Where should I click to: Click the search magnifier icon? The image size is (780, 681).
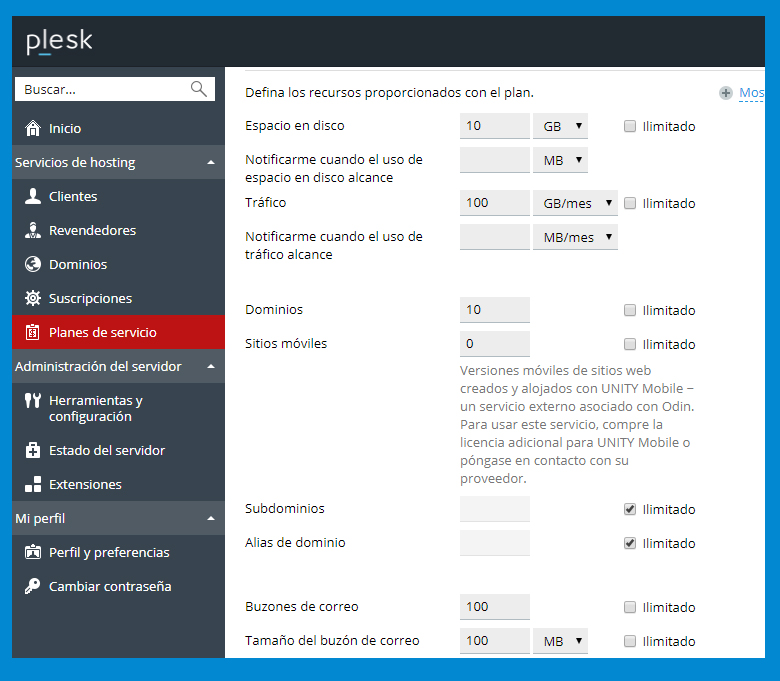click(x=198, y=89)
